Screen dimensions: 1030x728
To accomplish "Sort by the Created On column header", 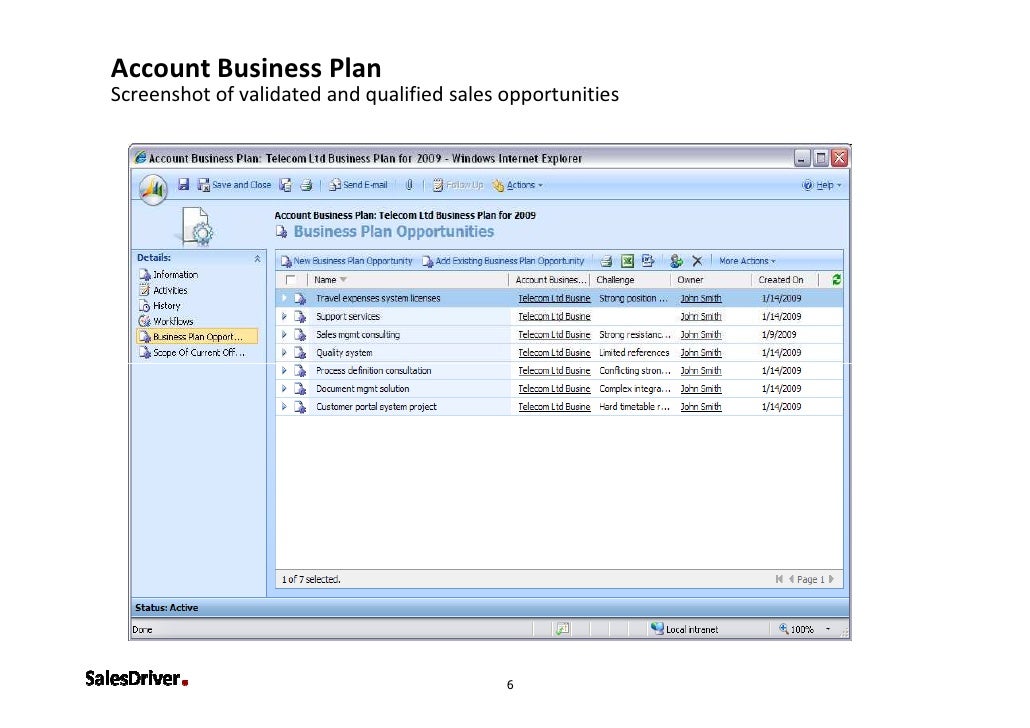I will coord(785,280).
